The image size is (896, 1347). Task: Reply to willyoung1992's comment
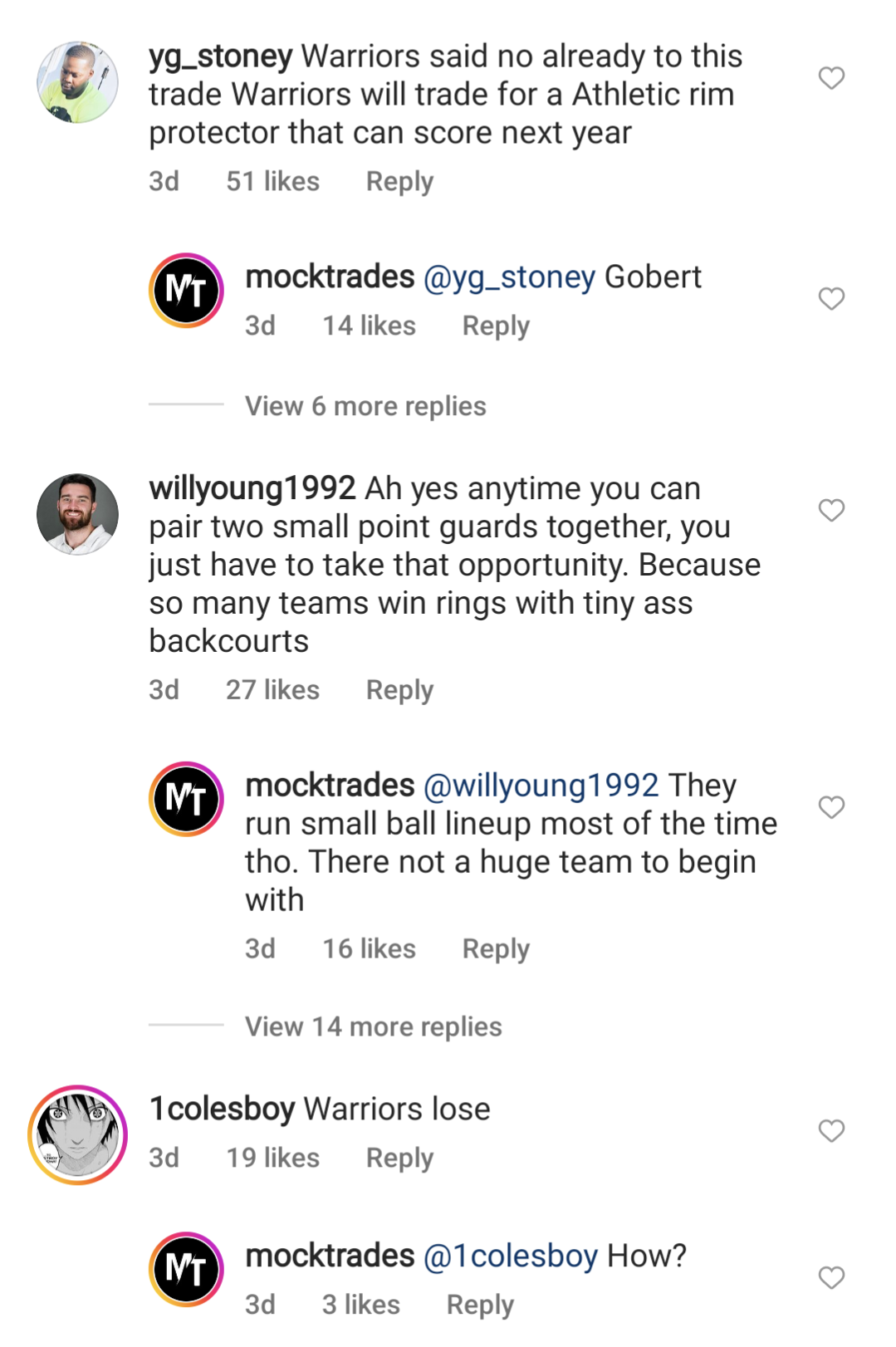399,690
